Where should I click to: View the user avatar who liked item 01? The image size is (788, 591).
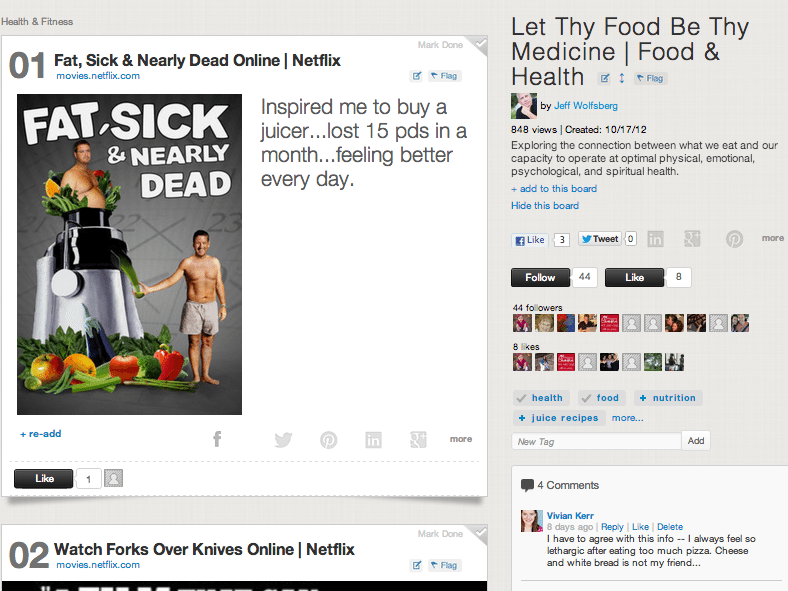[x=114, y=478]
